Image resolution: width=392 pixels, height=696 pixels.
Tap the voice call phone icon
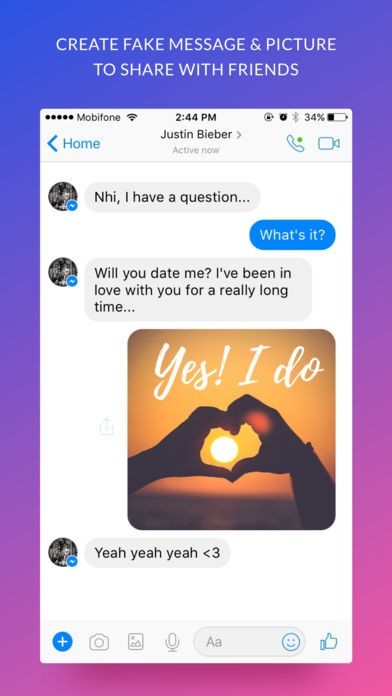pos(295,143)
